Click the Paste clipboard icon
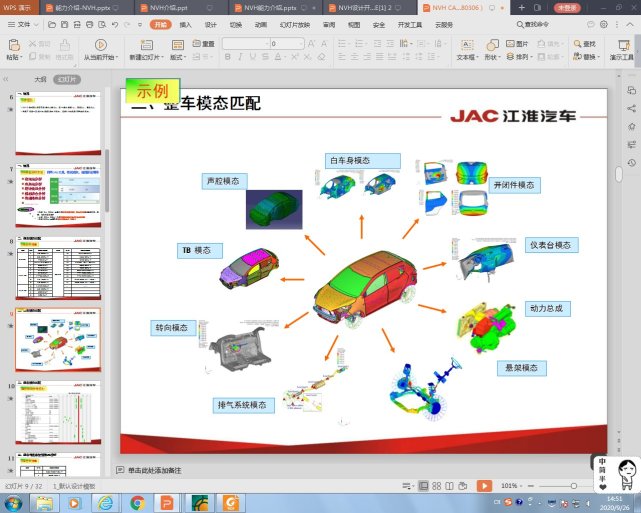The width and height of the screenshot is (641, 513). 14,45
